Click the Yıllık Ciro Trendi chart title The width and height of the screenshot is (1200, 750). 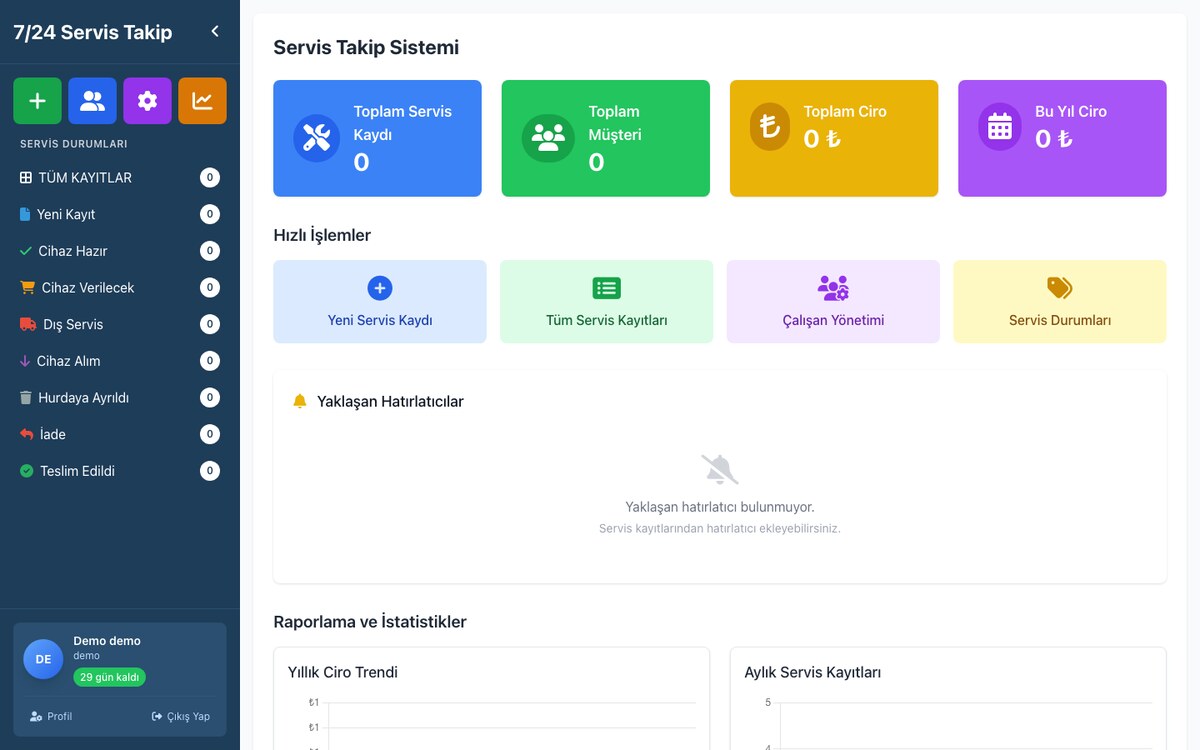pyautogui.click(x=343, y=672)
